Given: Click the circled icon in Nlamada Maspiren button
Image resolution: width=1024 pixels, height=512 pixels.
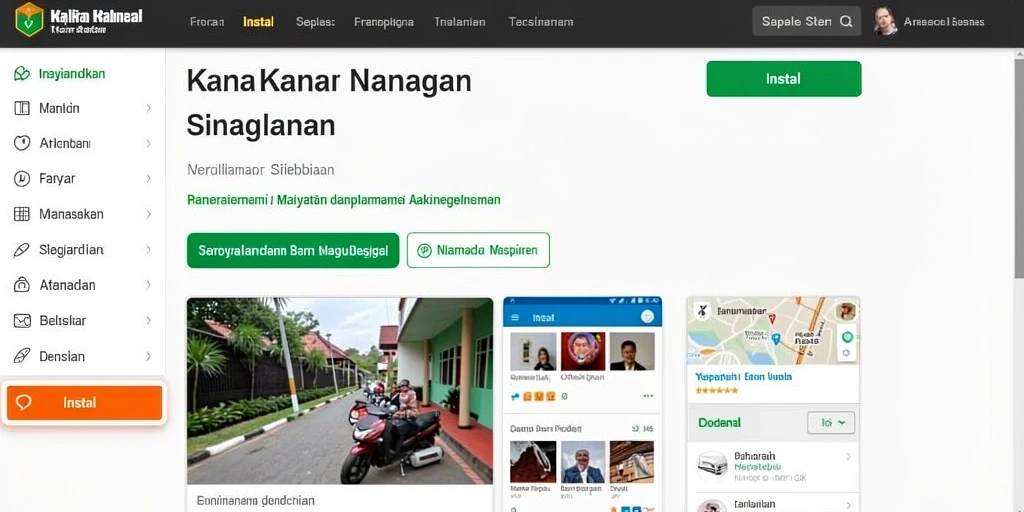Looking at the screenshot, I should pyautogui.click(x=424, y=250).
